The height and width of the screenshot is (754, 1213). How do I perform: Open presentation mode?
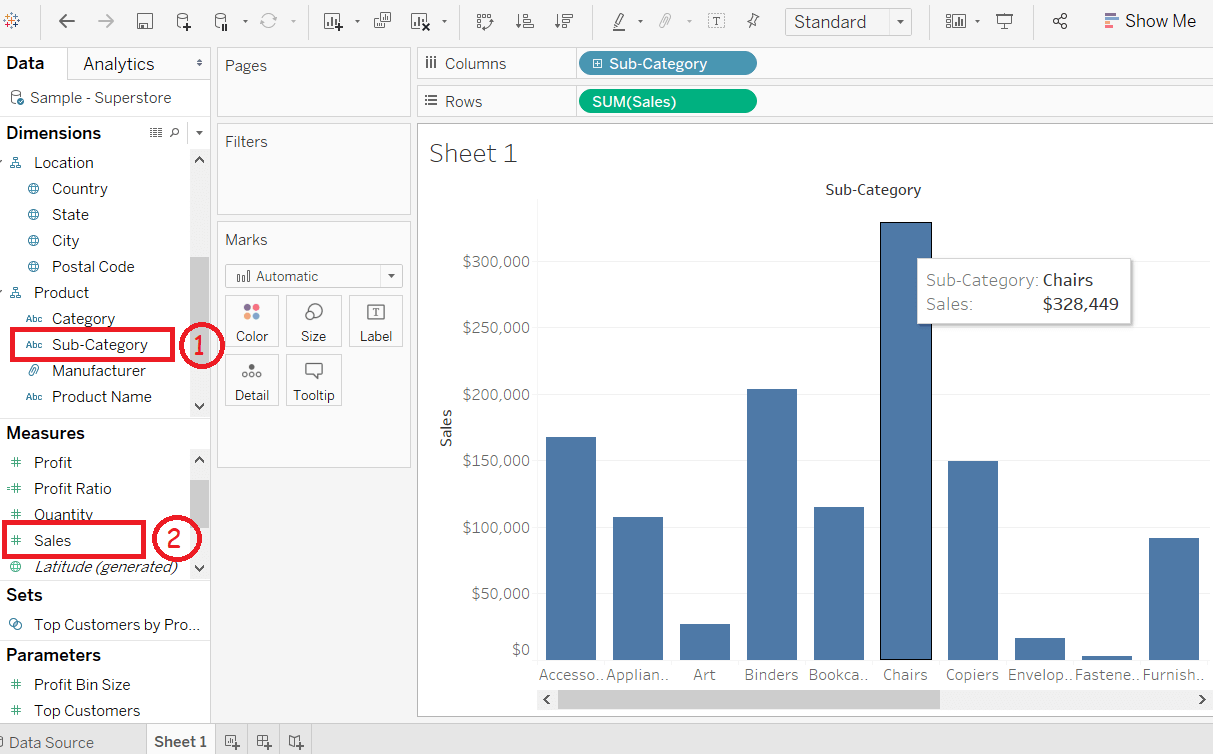pyautogui.click(x=1005, y=21)
